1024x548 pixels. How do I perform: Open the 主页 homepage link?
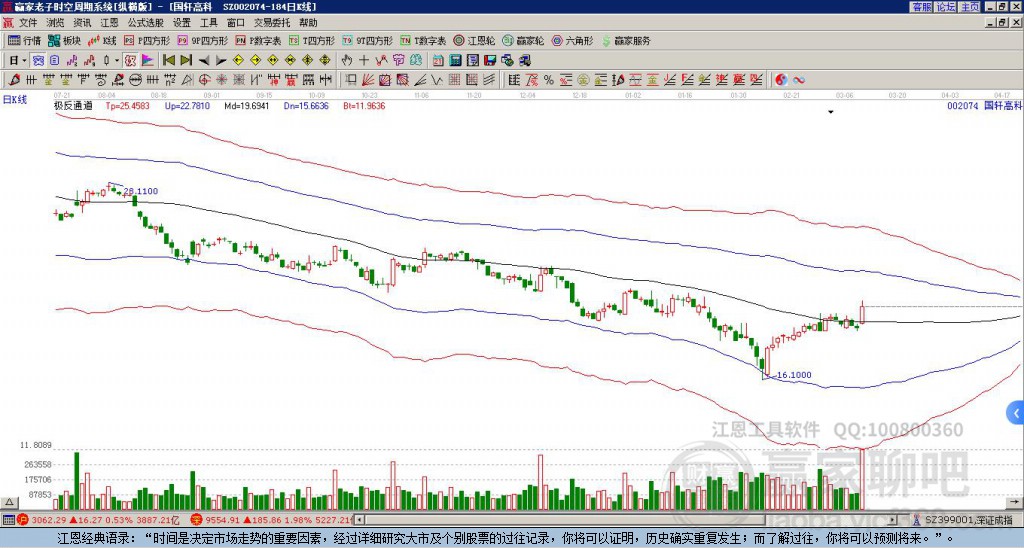coord(969,7)
